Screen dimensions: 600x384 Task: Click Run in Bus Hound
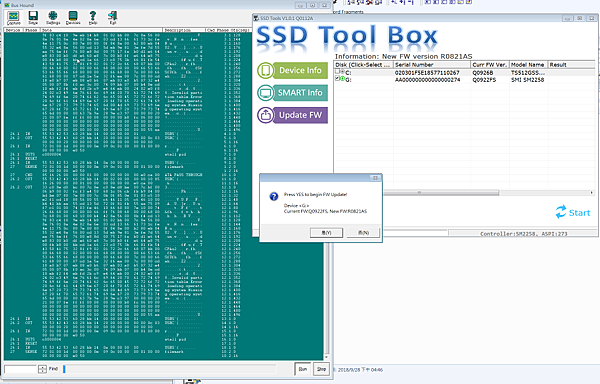point(303,369)
